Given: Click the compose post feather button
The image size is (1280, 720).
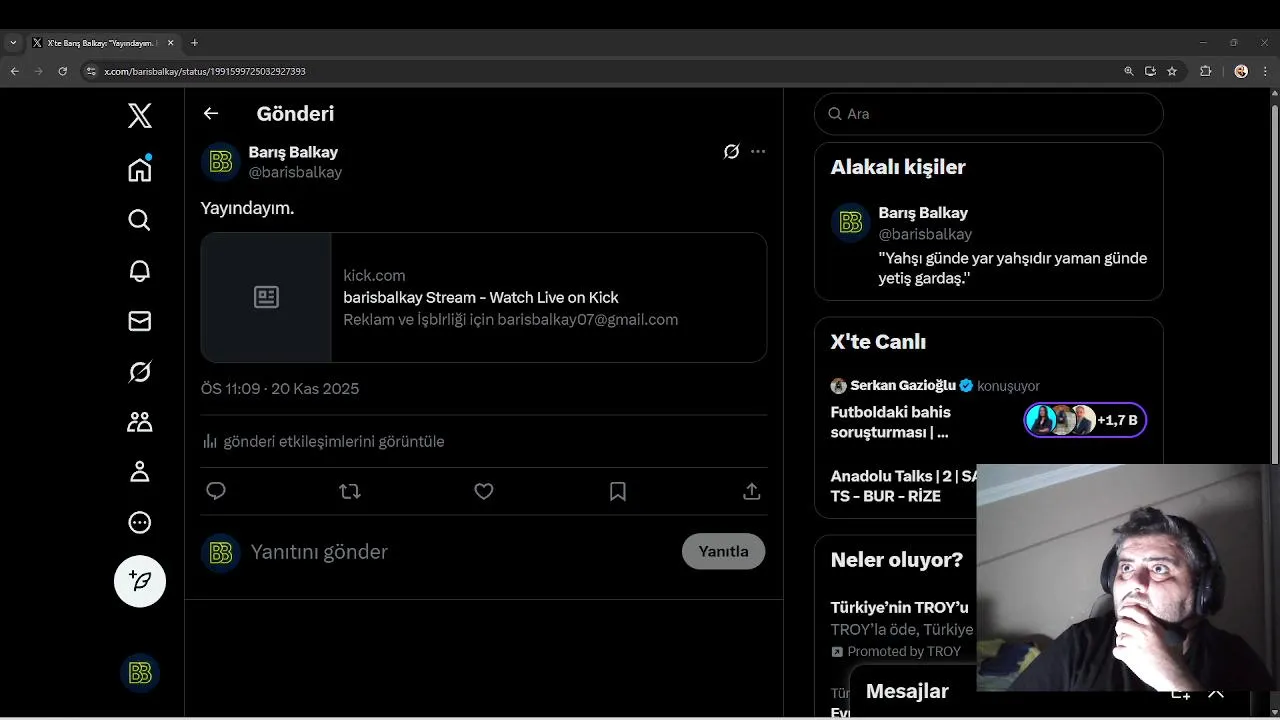Looking at the screenshot, I should [x=140, y=581].
